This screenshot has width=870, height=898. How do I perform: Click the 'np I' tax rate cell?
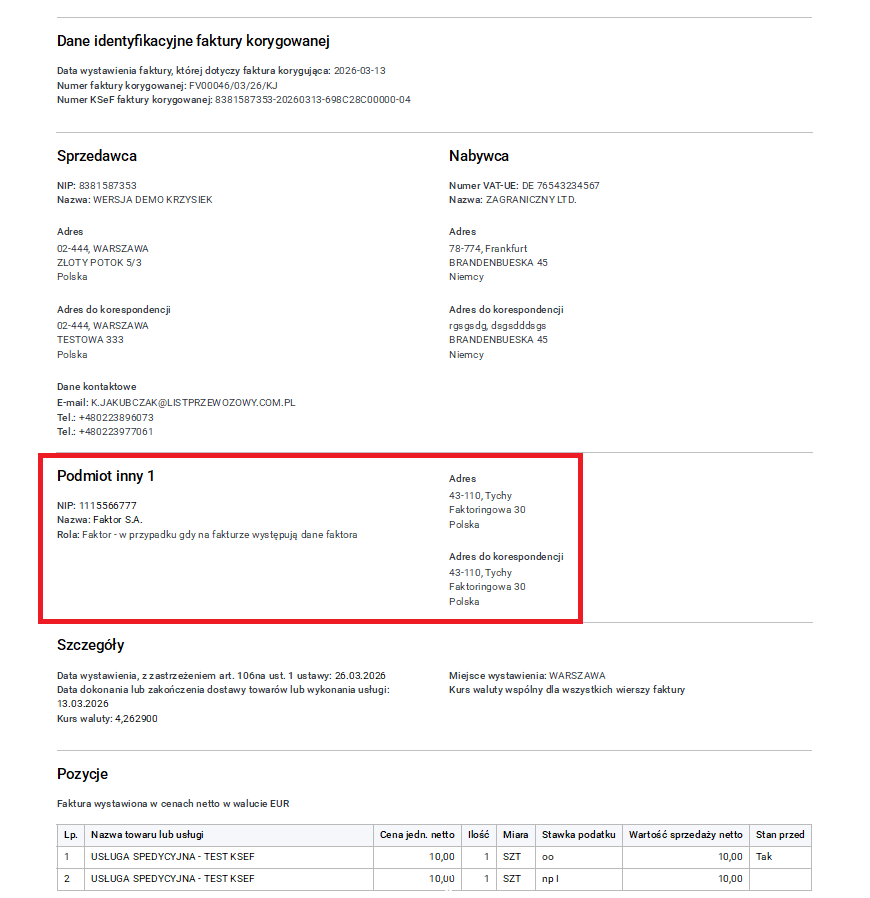point(550,879)
